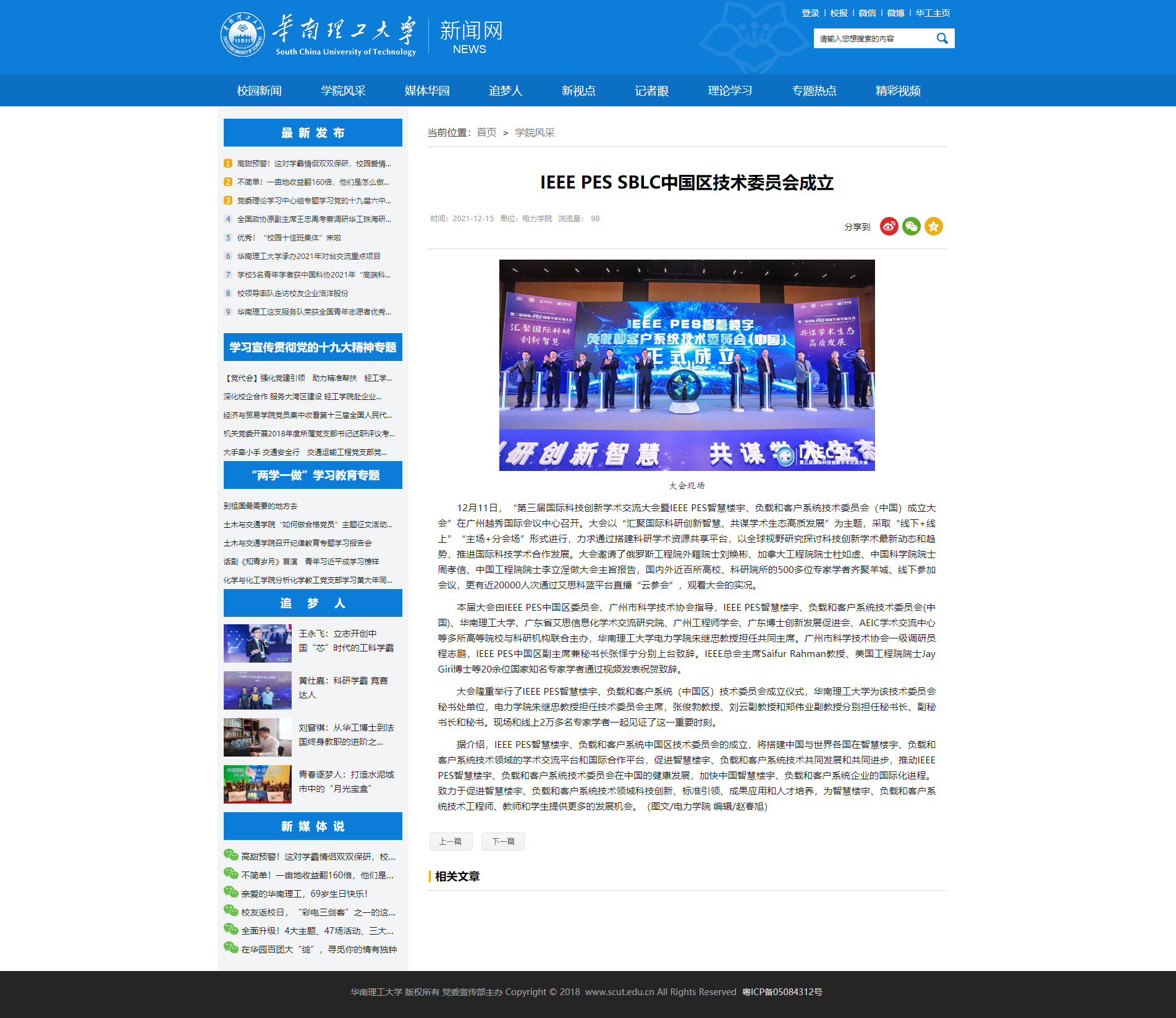Open the 十九大精神专题 banner
The image size is (1176, 1018).
pyautogui.click(x=313, y=347)
